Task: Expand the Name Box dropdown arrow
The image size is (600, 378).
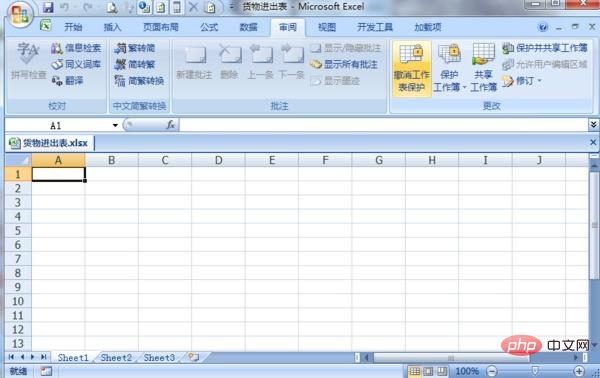Action: click(115, 125)
